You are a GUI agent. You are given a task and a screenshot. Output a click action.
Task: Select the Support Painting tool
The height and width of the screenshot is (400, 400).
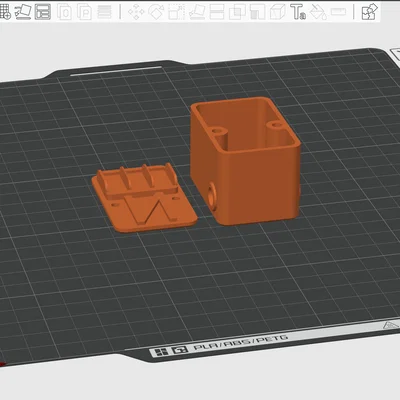click(257, 12)
